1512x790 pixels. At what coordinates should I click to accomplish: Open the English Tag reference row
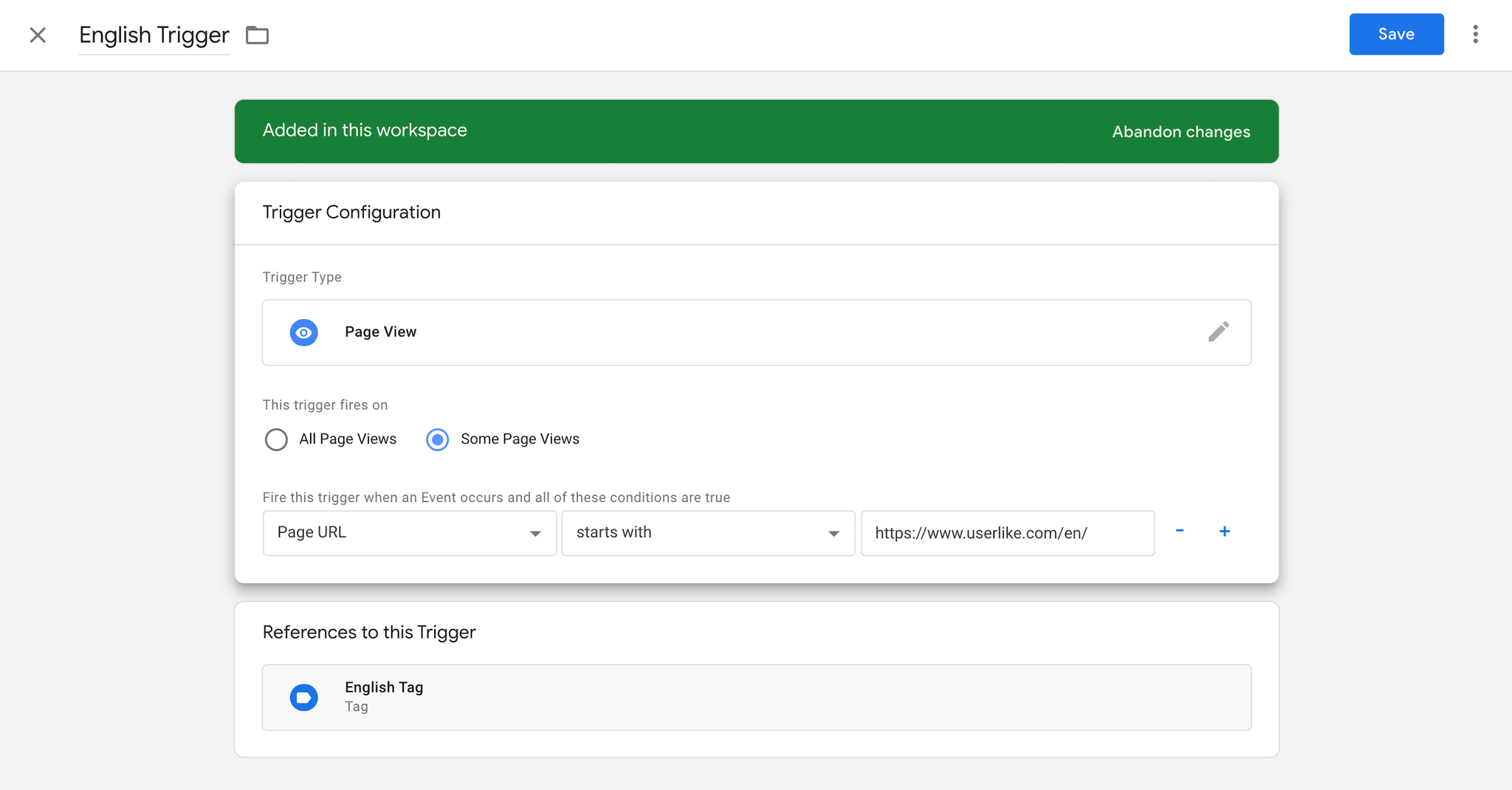click(757, 697)
